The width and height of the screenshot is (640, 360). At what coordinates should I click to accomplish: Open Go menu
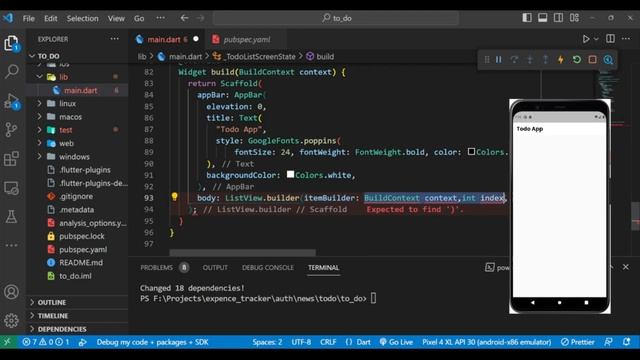139,18
